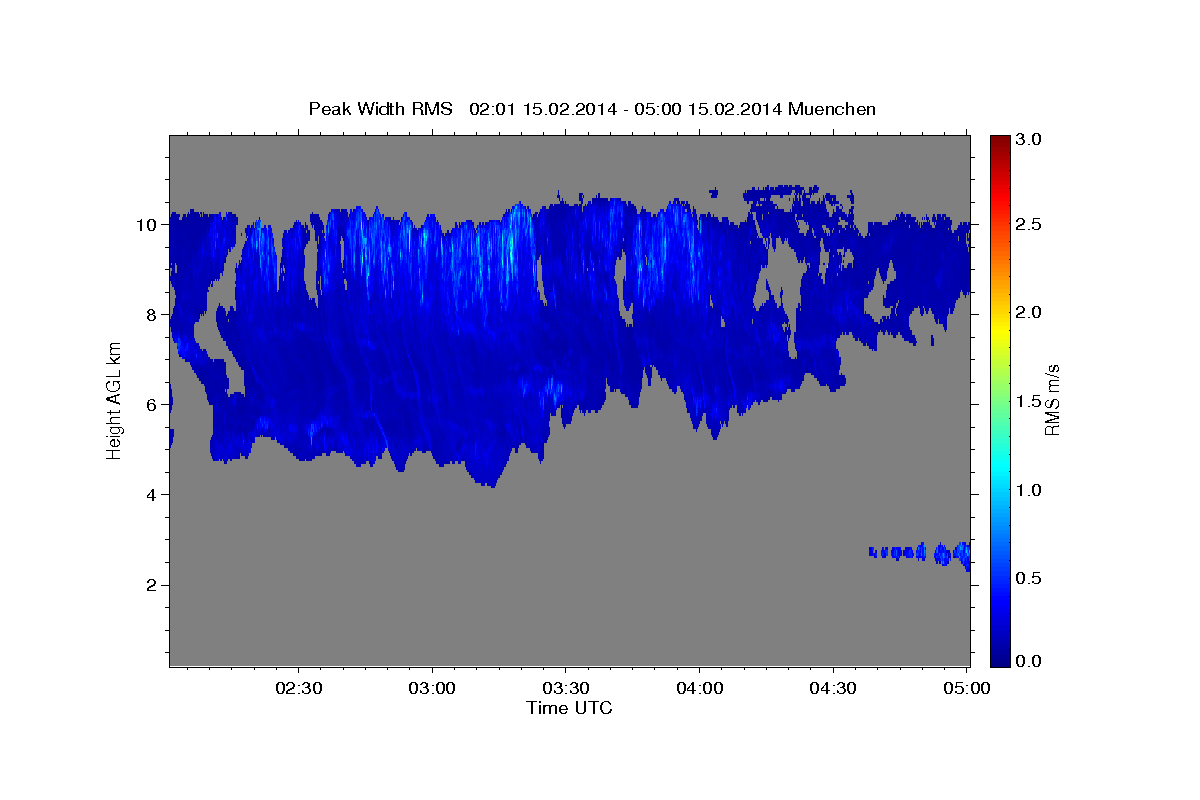Click the 'Height AGL km' axis title

(x=114, y=400)
